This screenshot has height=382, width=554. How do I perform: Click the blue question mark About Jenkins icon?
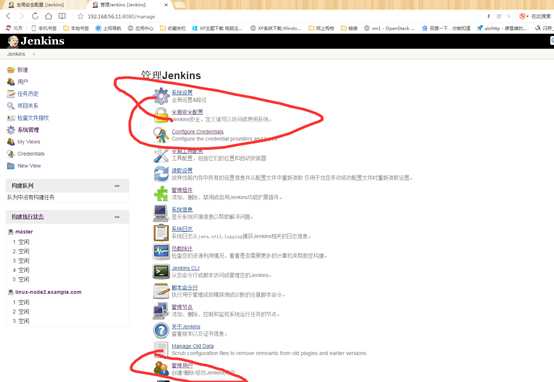coord(161,330)
